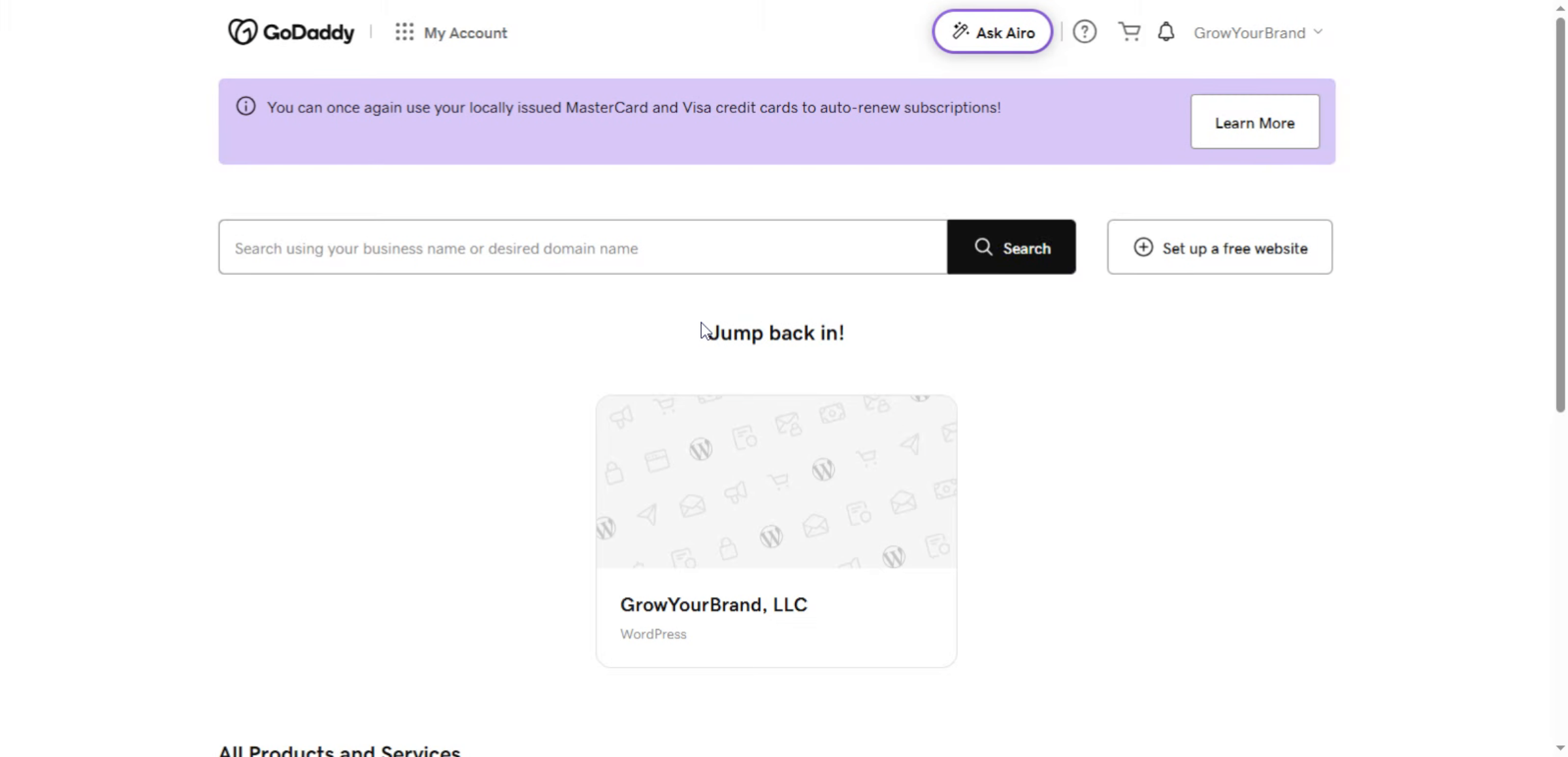Check notifications via the bell icon
Image resolution: width=1568 pixels, height=757 pixels.
point(1167,31)
